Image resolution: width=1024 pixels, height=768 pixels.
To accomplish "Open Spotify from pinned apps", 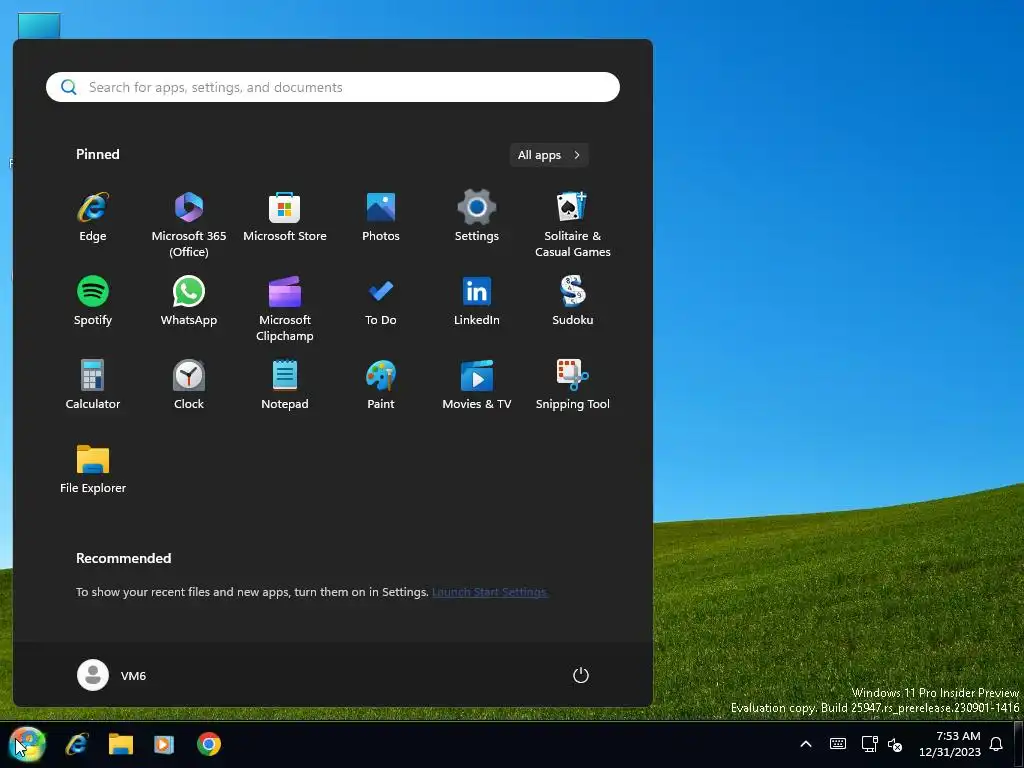I will [93, 300].
